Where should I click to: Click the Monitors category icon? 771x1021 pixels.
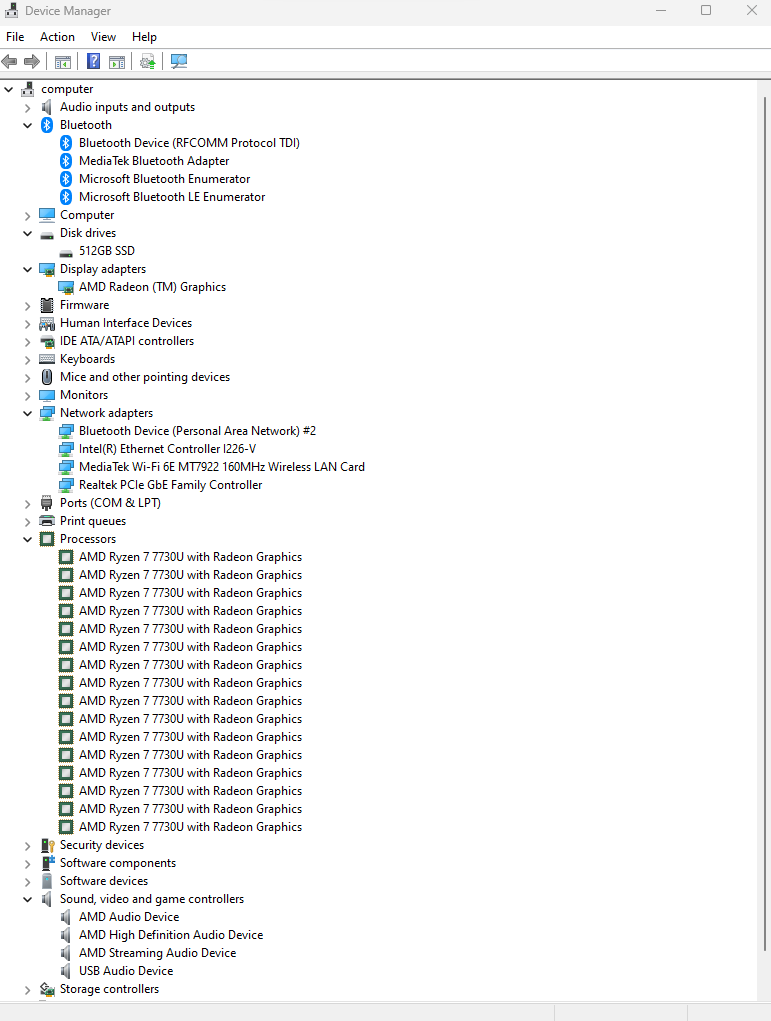(x=47, y=395)
